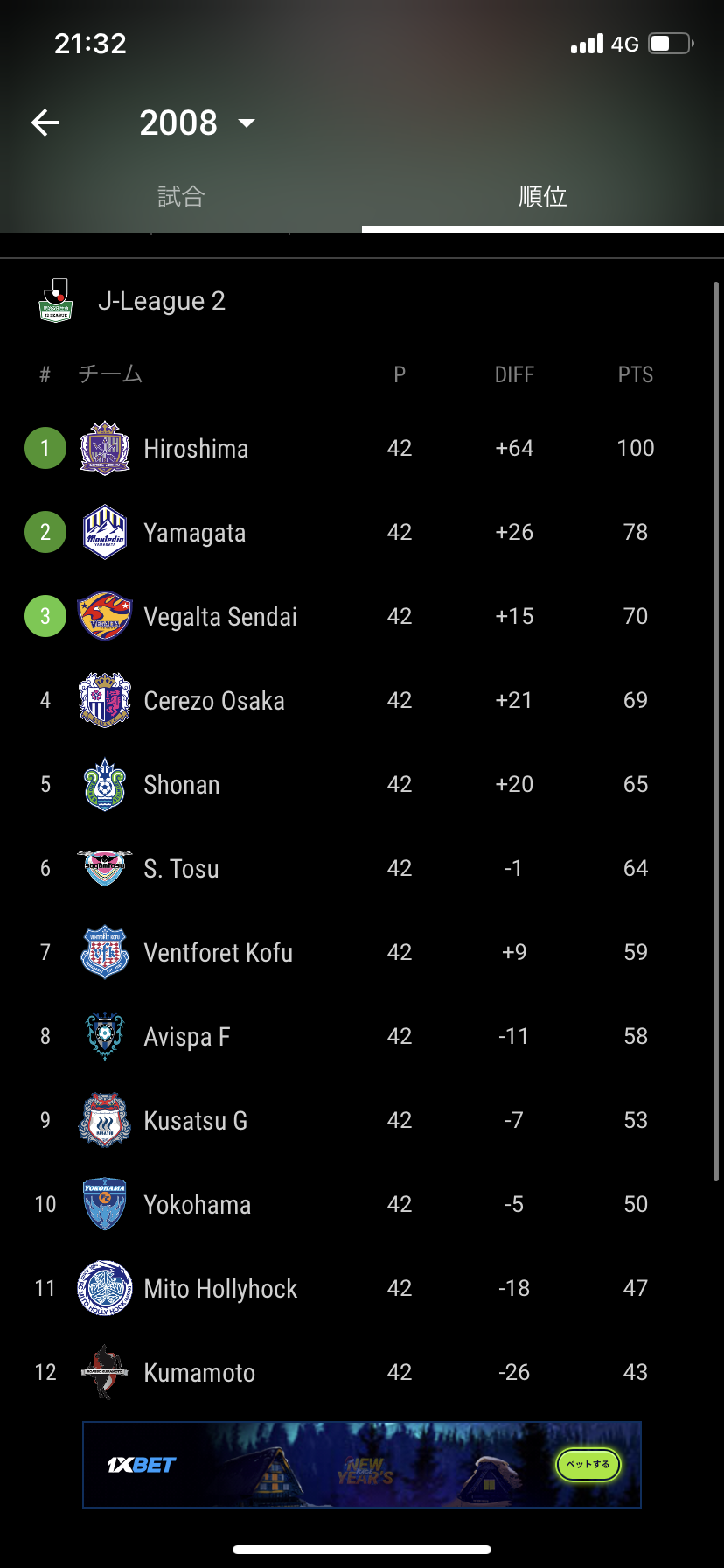The height and width of the screenshot is (1568, 724).
Task: Tap the S. Tosu club crest
Action: [105, 868]
